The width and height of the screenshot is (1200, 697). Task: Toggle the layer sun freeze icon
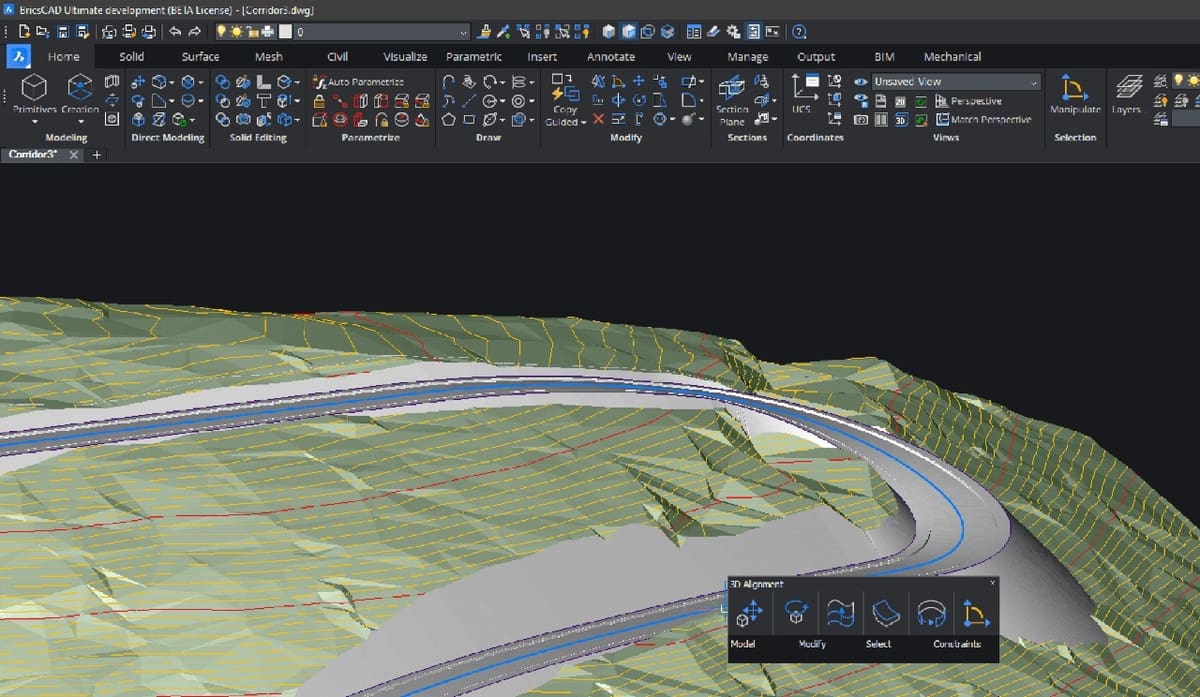point(238,32)
